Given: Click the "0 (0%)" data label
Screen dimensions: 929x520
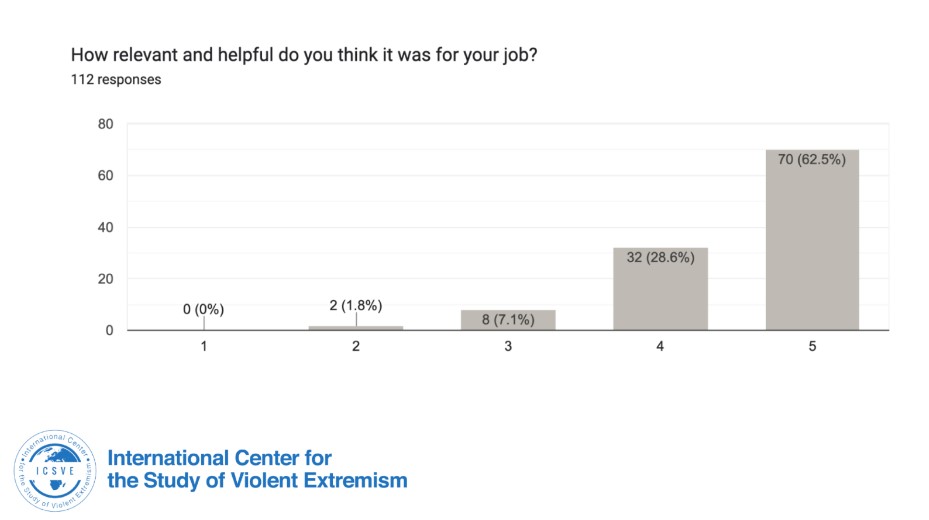Looking at the screenshot, I should 204,309.
